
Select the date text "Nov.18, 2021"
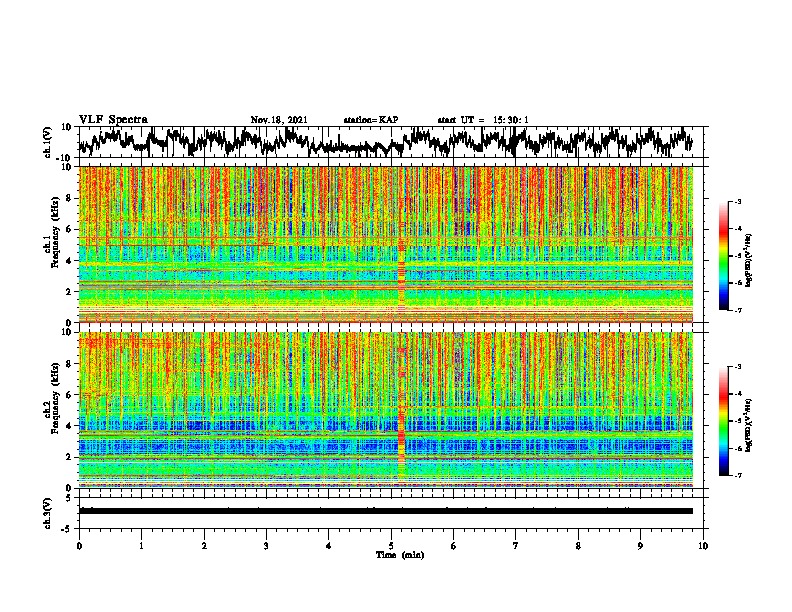[x=279, y=120]
